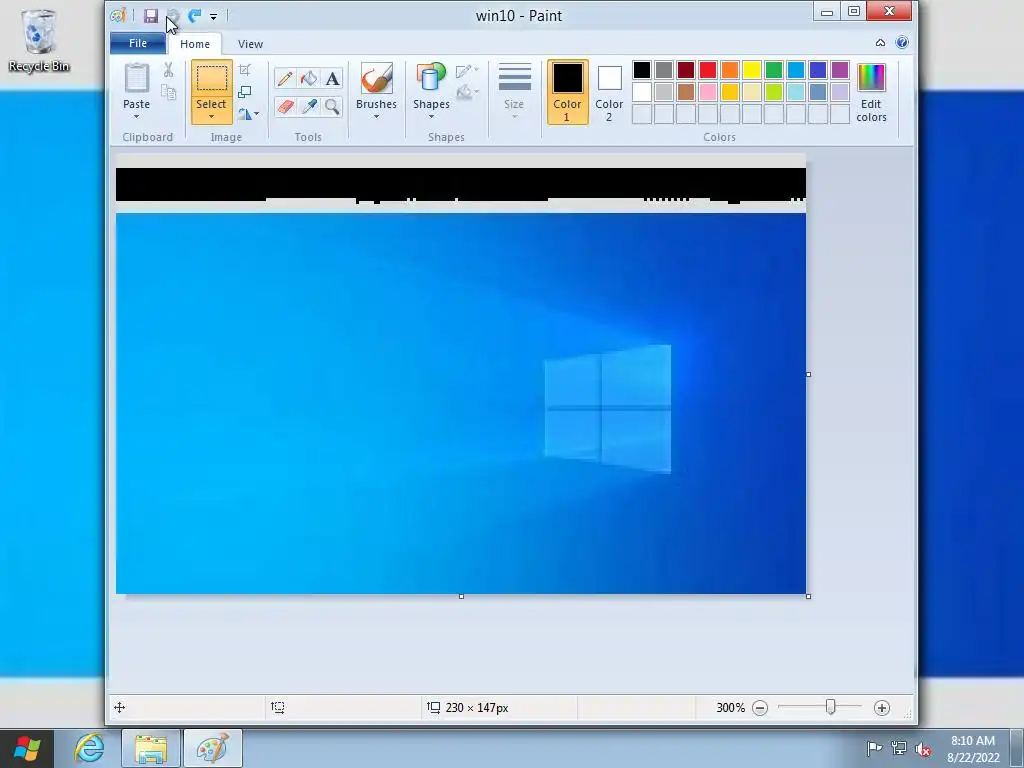Activate the Color 2 button
Image resolution: width=1024 pixels, height=768 pixels.
[x=609, y=92]
